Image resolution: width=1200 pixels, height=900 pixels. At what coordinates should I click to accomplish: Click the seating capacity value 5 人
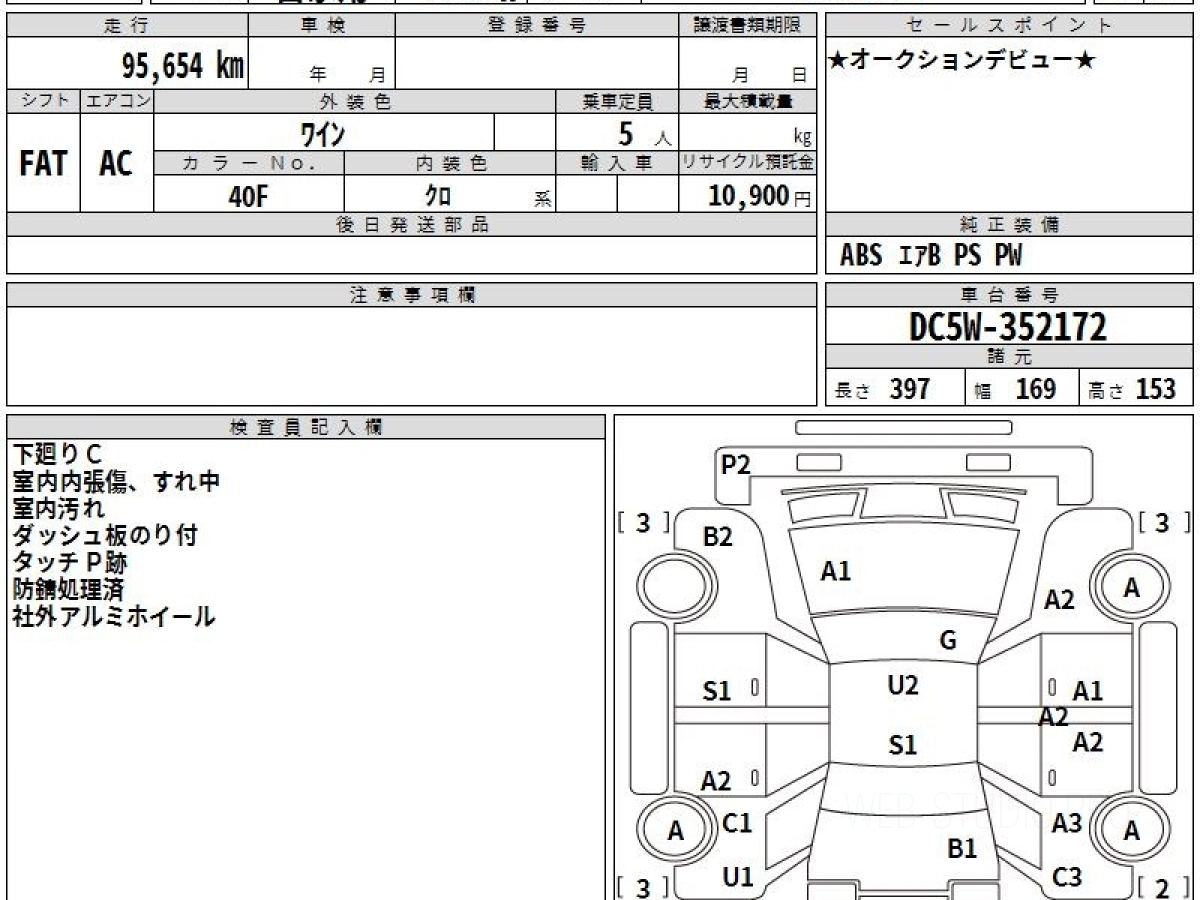tap(644, 134)
